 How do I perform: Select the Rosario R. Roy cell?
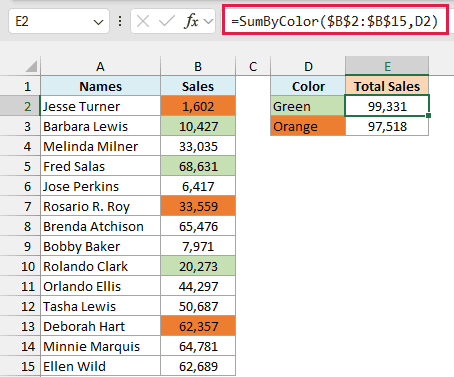(x=100, y=206)
